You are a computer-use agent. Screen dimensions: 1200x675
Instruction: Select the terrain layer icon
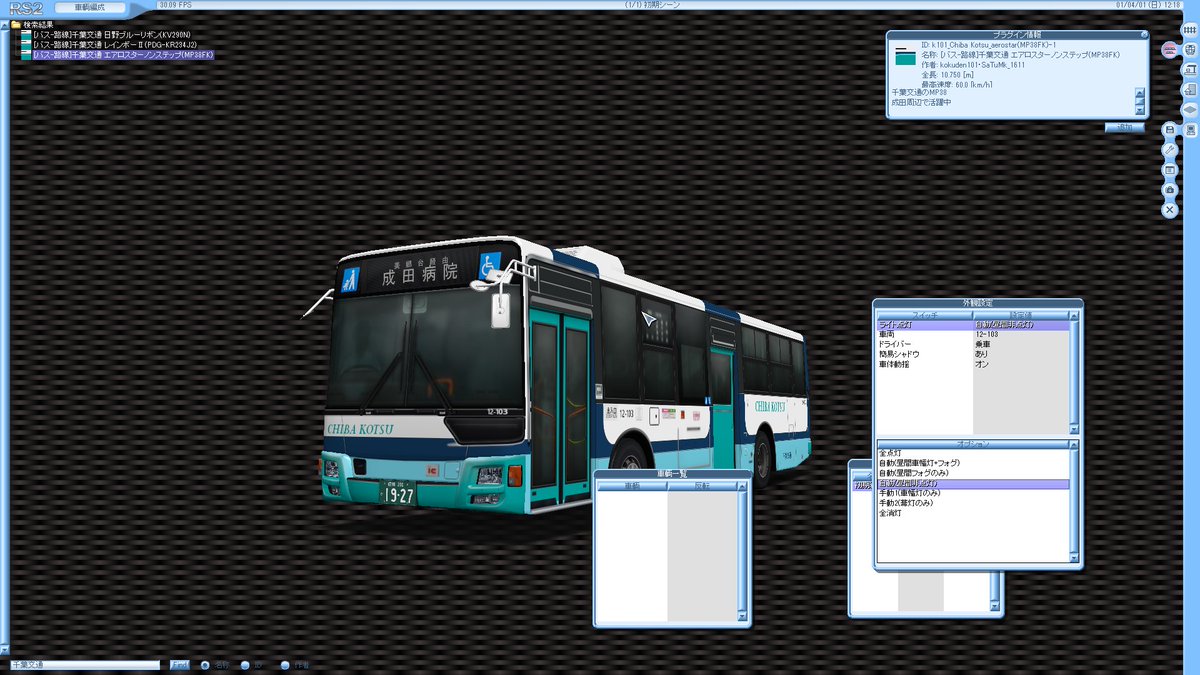click(1190, 110)
